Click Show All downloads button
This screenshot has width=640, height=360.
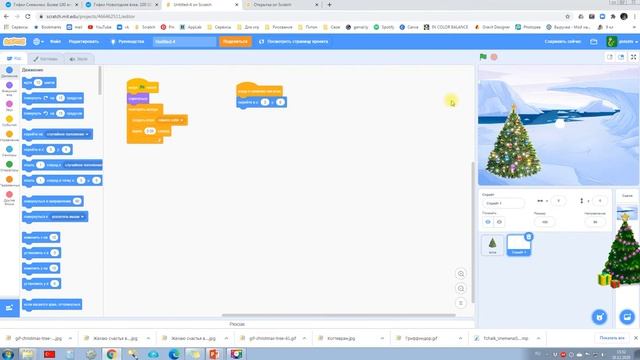(x=612, y=338)
